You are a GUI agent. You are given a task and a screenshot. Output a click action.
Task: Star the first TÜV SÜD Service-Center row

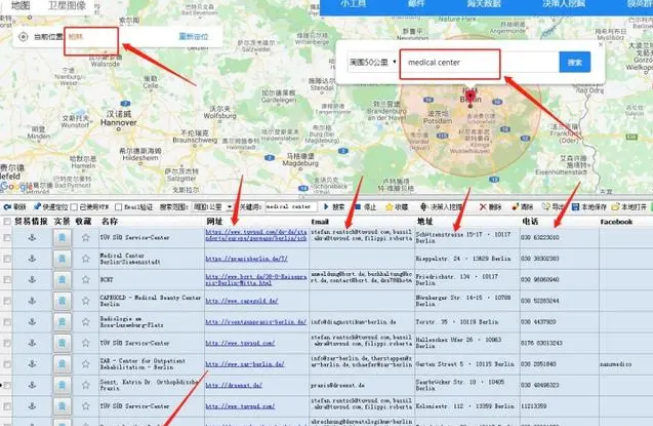click(x=86, y=237)
